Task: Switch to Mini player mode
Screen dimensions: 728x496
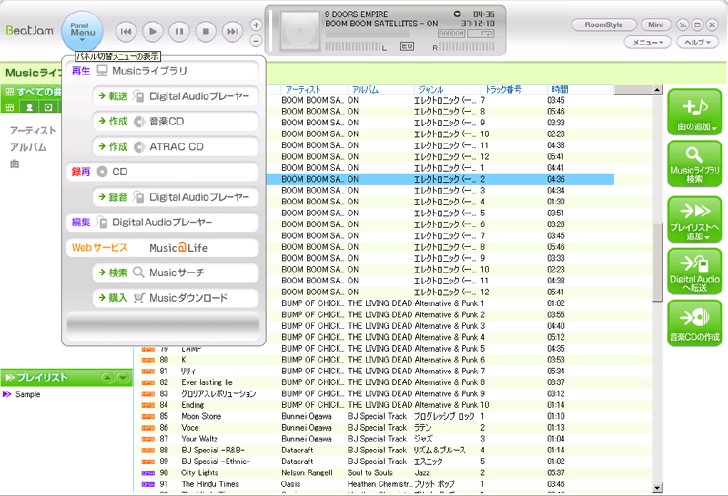Action: [656, 25]
